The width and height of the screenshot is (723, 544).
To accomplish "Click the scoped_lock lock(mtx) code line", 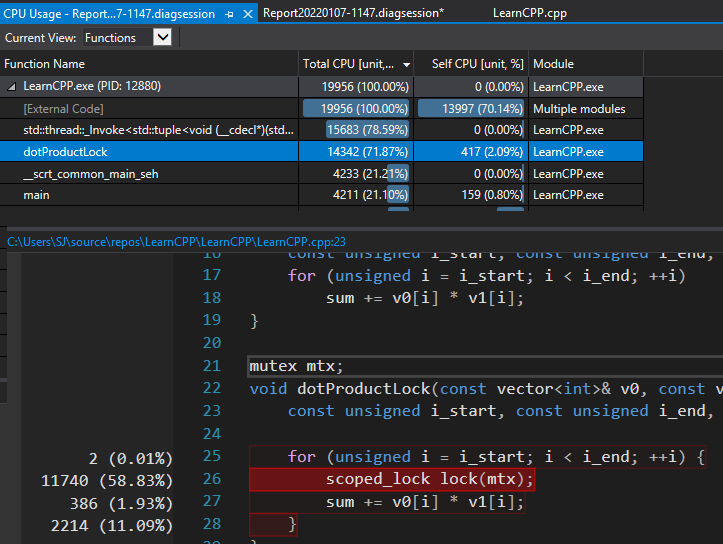I will pyautogui.click(x=429, y=479).
